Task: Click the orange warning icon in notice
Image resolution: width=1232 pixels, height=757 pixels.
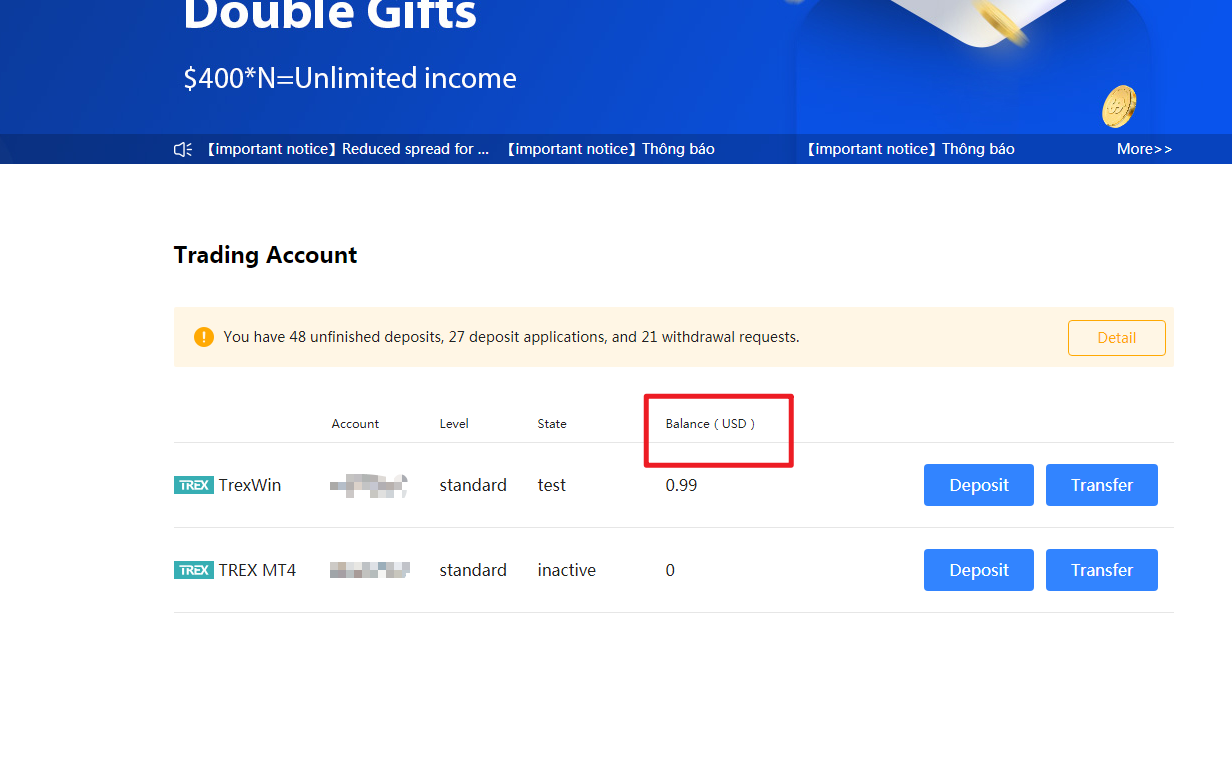Action: (x=204, y=337)
